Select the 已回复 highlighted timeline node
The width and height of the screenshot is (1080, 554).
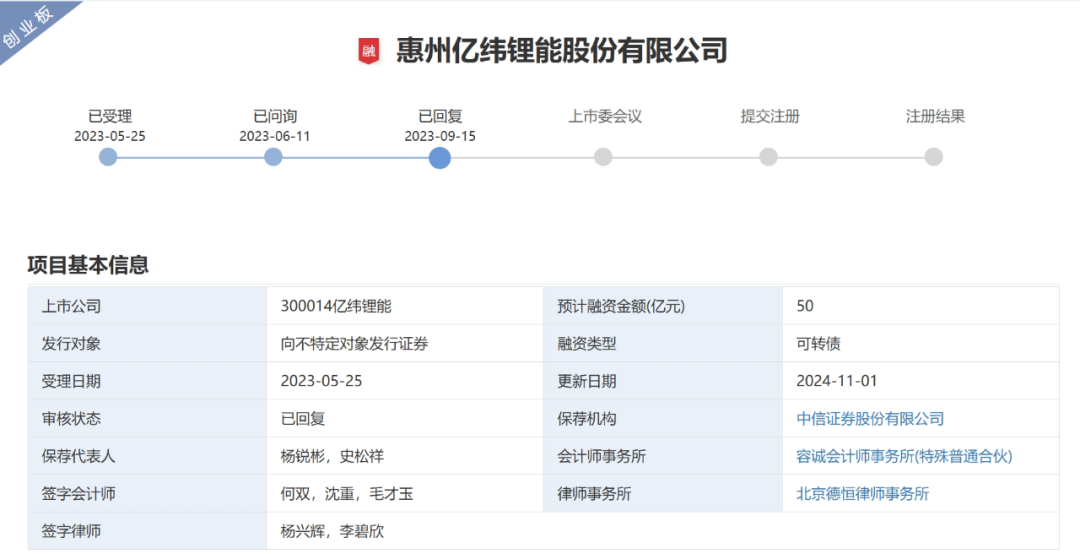[x=439, y=158]
